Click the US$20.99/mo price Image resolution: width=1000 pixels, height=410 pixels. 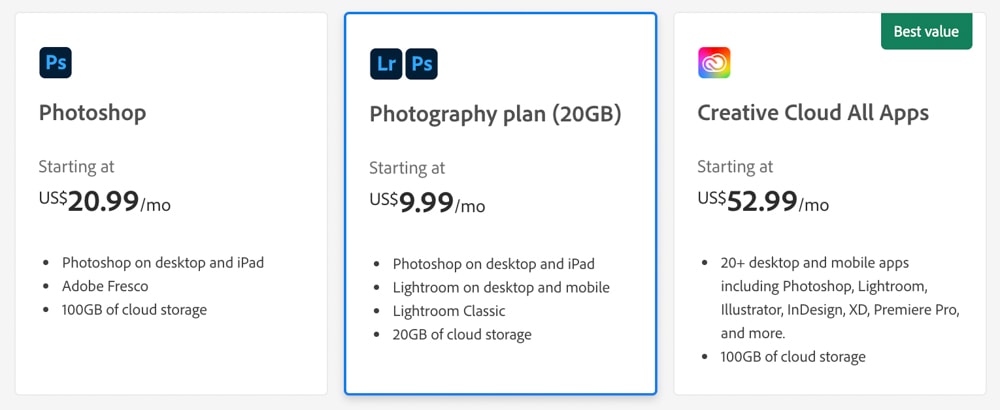(x=105, y=201)
